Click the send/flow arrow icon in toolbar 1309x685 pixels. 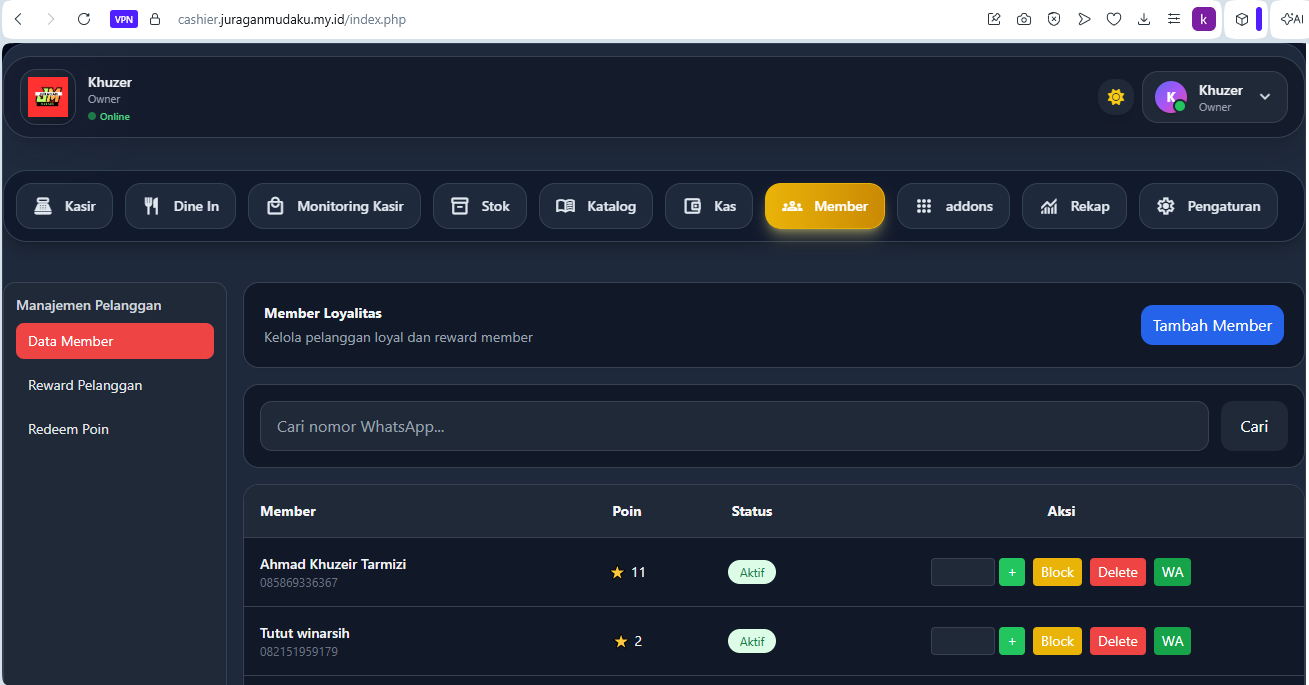[1084, 19]
